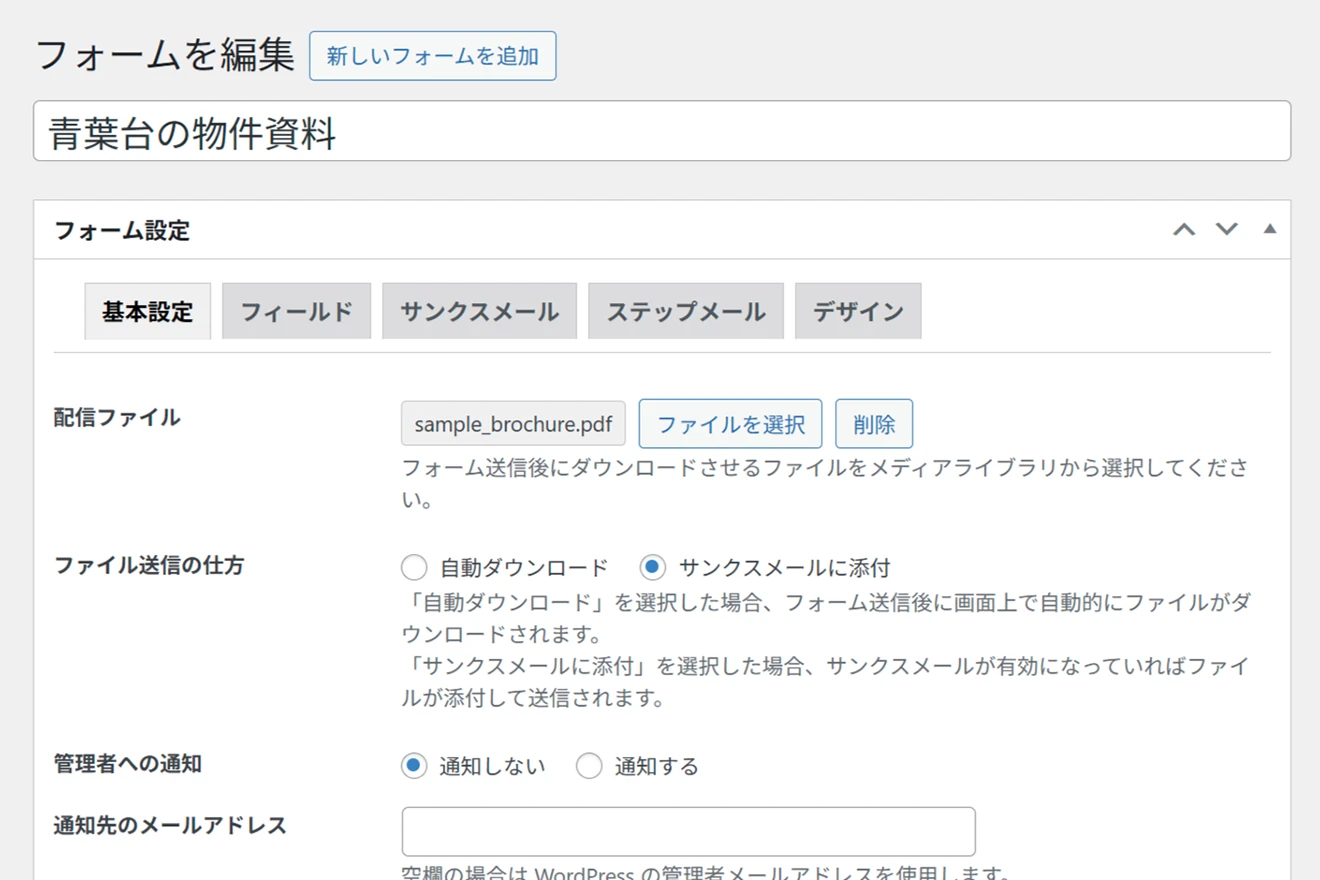
Task: Move フォーム設定 panel up with arrow
Action: [1184, 230]
